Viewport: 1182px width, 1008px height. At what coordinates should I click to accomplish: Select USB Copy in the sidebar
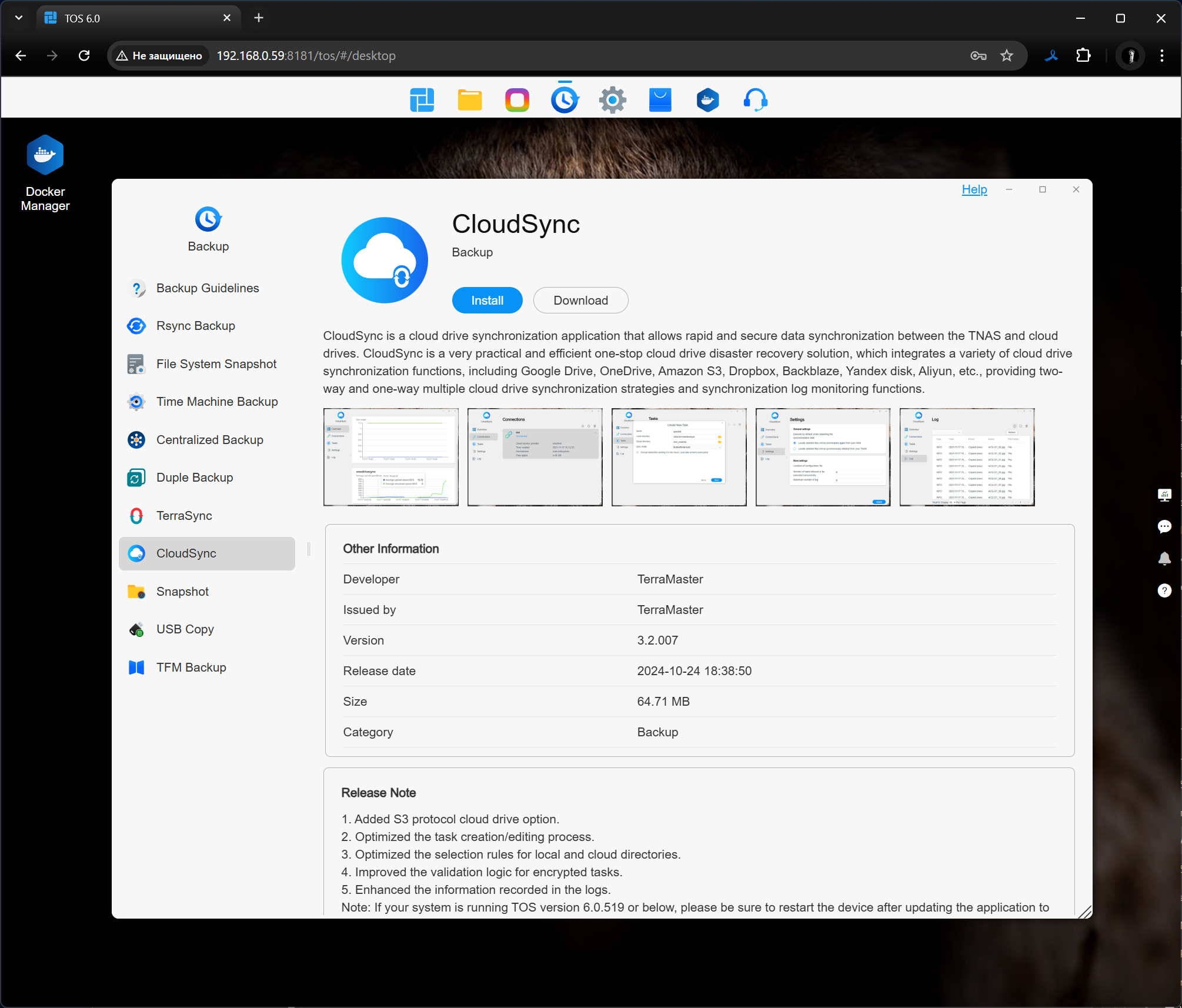[x=185, y=629]
